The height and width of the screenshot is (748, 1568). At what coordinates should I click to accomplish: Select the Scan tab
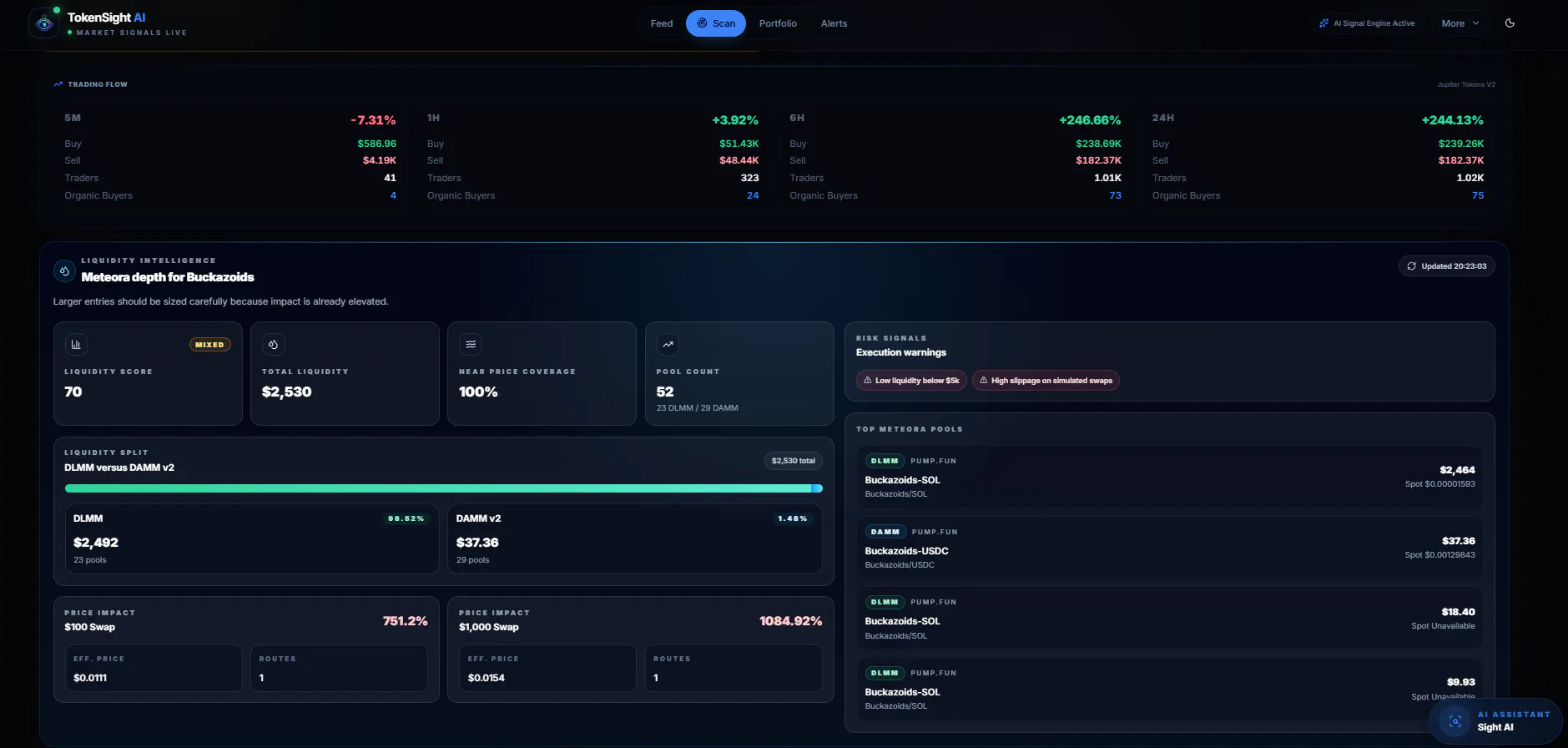tap(716, 23)
